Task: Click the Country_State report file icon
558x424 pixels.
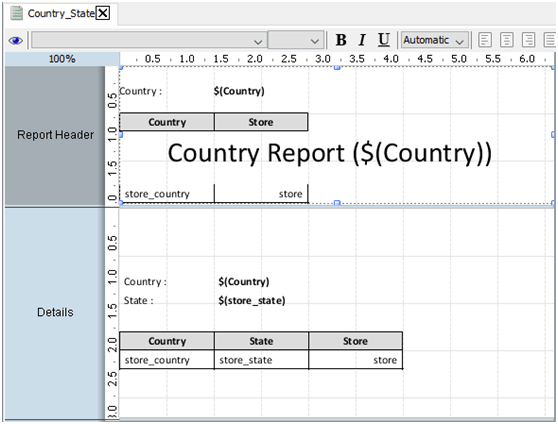Action: [x=16, y=13]
